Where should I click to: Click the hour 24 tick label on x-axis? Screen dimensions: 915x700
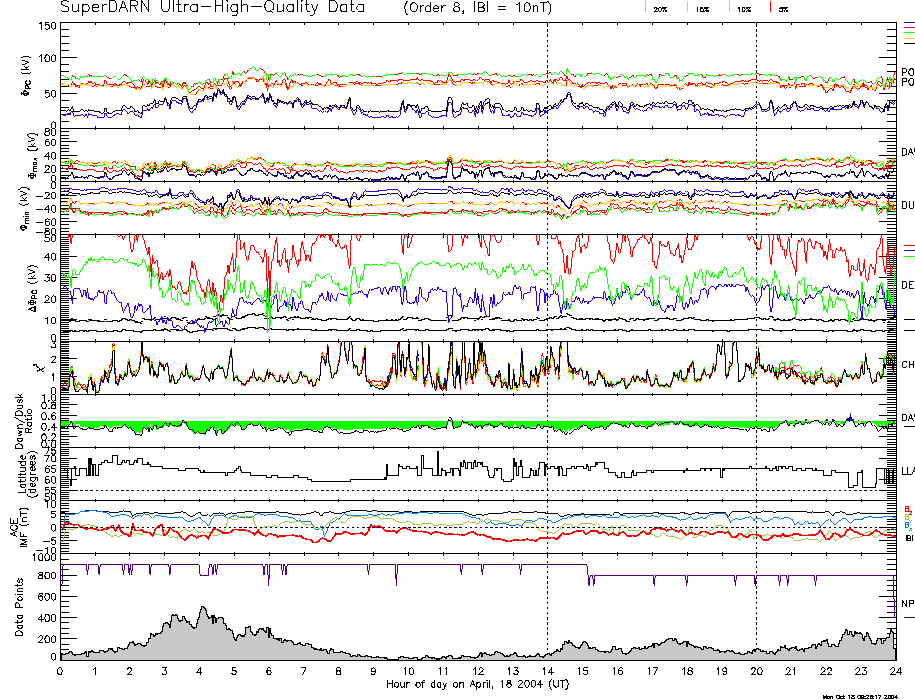(895, 673)
